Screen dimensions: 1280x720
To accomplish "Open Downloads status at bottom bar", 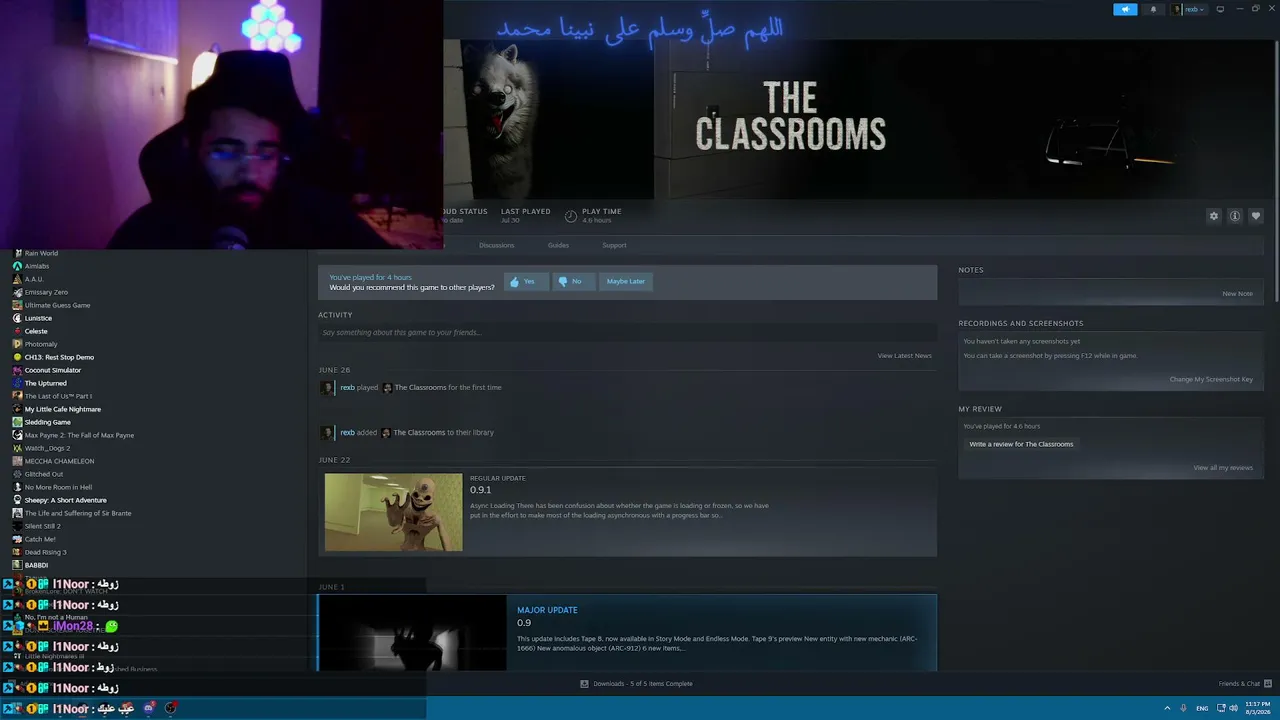I will point(636,684).
